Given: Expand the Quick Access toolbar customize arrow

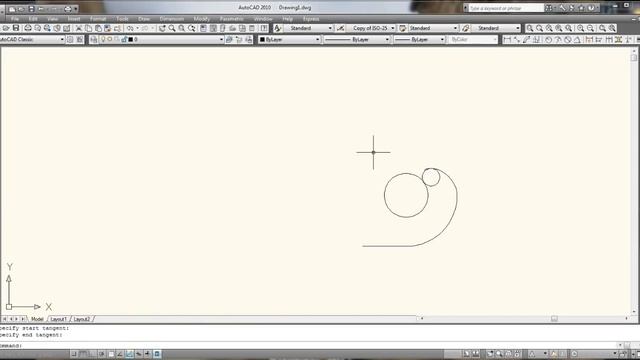Looking at the screenshot, I should point(76,9).
